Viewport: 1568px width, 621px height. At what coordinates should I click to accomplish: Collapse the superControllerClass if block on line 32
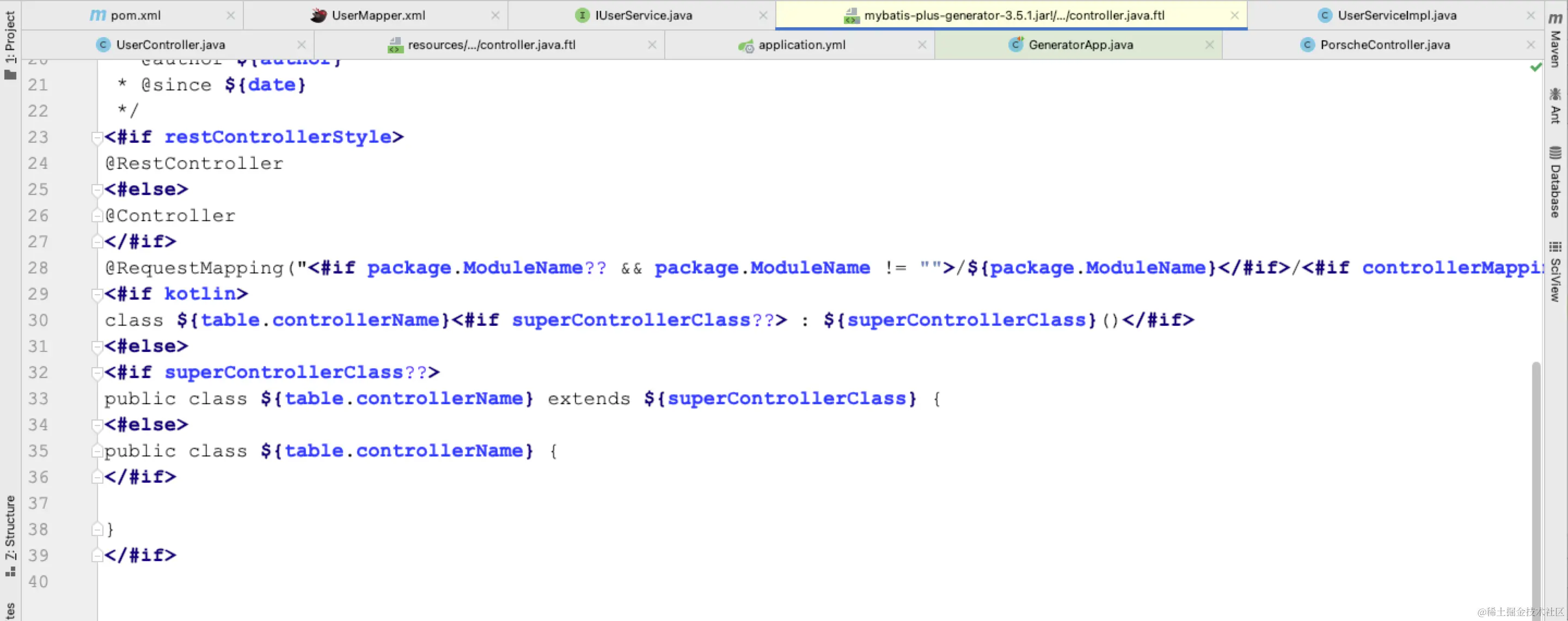pyautogui.click(x=96, y=373)
